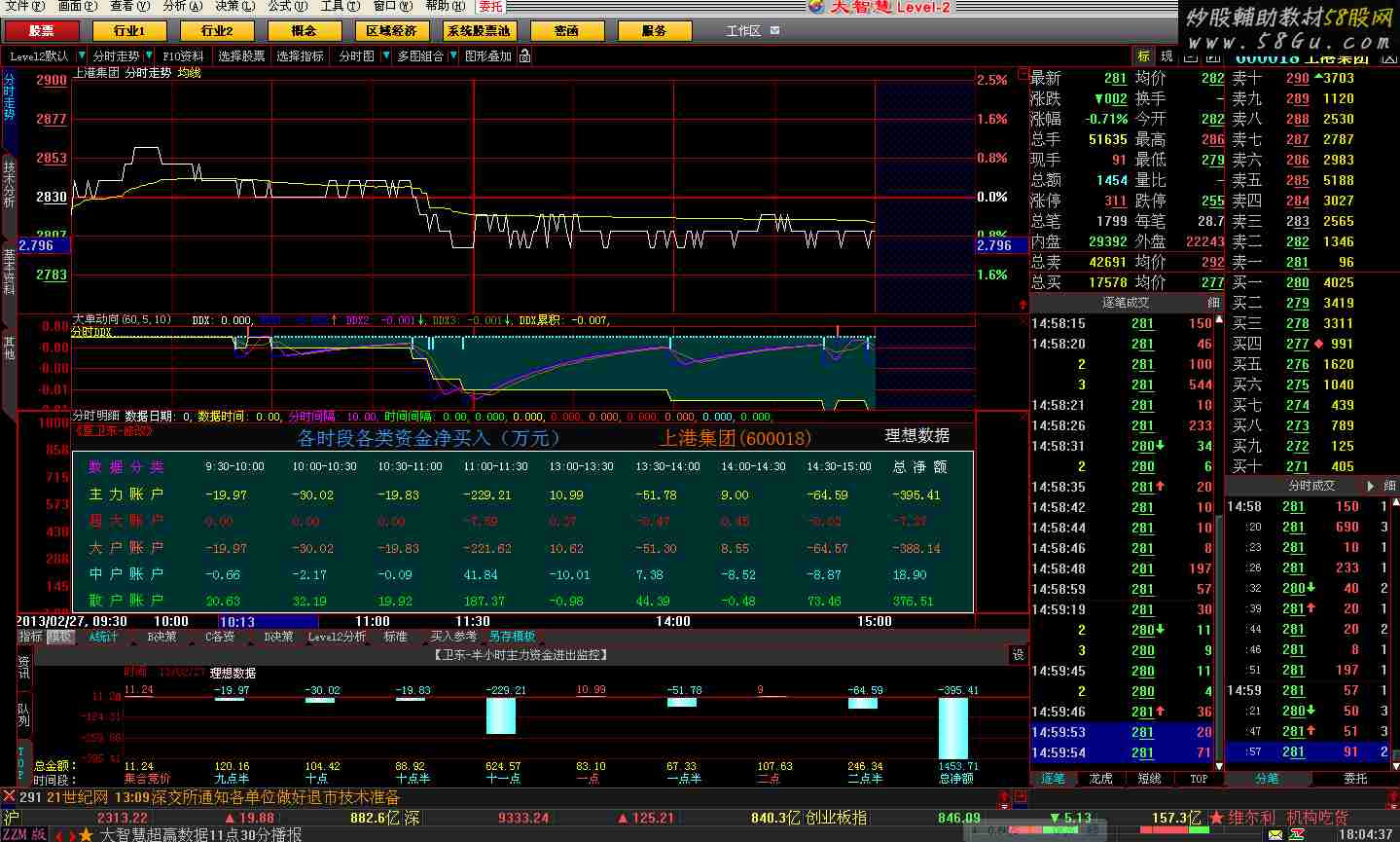Switch to the C各资 indicator tab
The height and width of the screenshot is (842, 1400).
pos(220,637)
